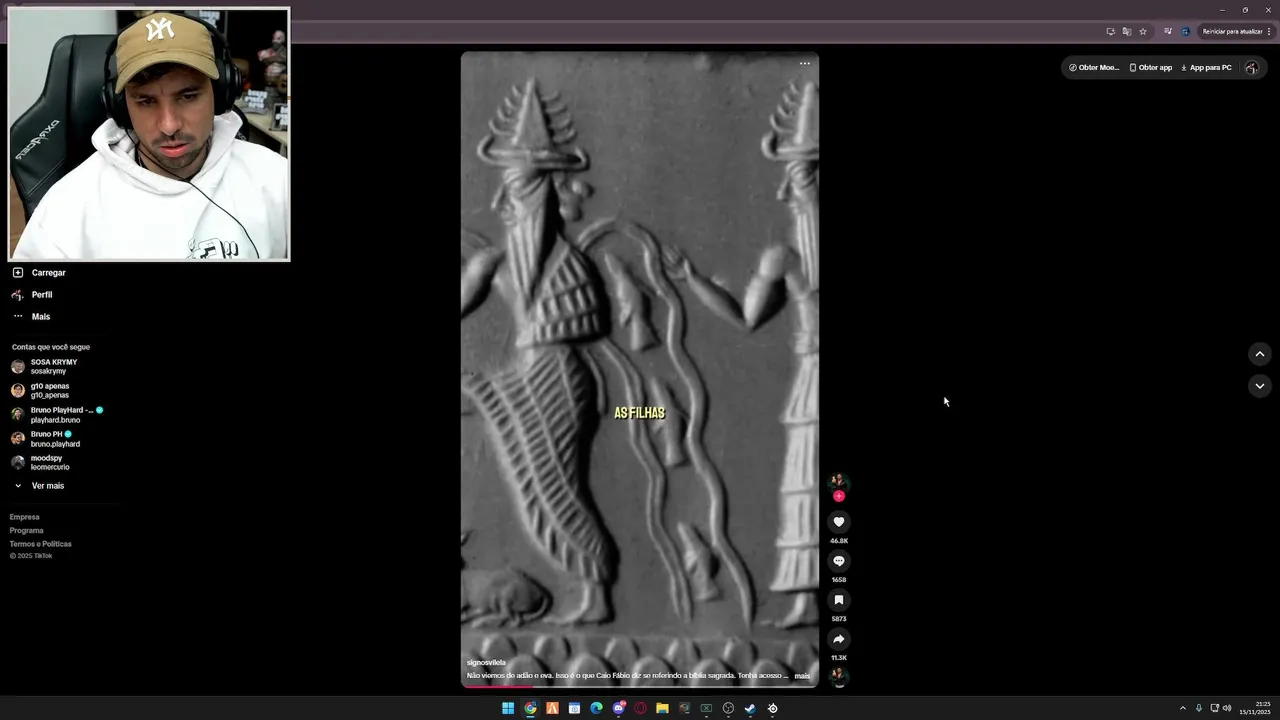Open Bruno PlayHard playhard.bruno account
Image resolution: width=1280 pixels, height=720 pixels.
pyautogui.click(x=57, y=415)
